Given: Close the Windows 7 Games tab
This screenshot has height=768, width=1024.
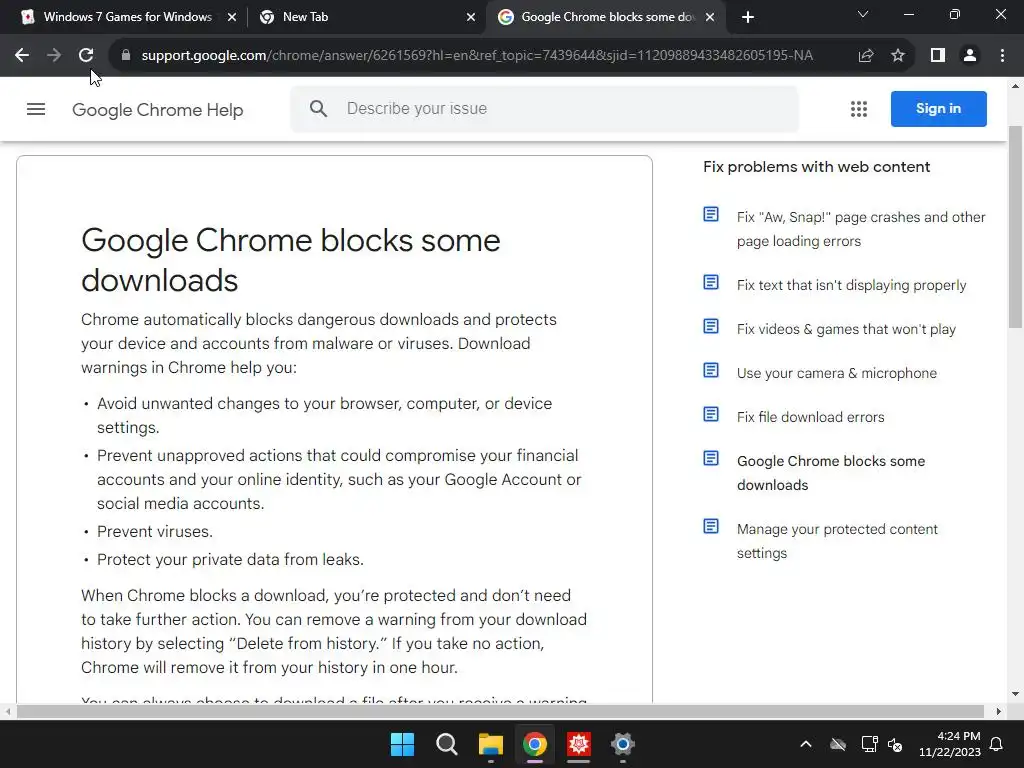Looking at the screenshot, I should coord(232,17).
